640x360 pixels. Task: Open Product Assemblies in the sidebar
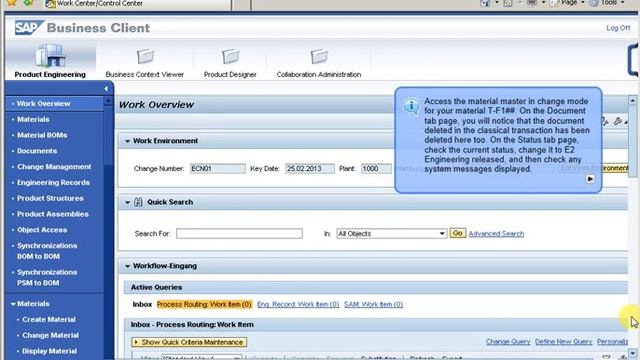[53, 214]
